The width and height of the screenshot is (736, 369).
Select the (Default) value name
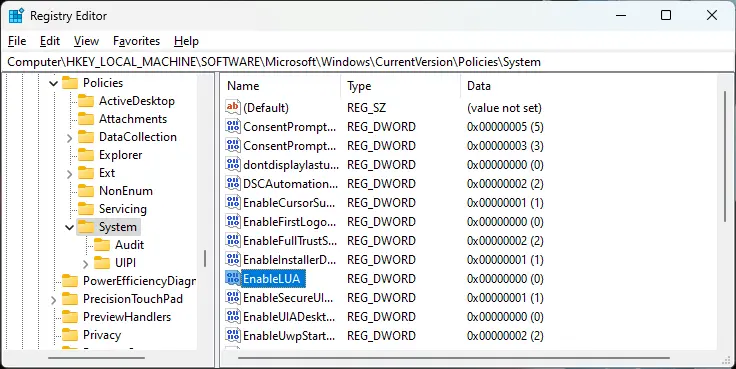click(266, 108)
